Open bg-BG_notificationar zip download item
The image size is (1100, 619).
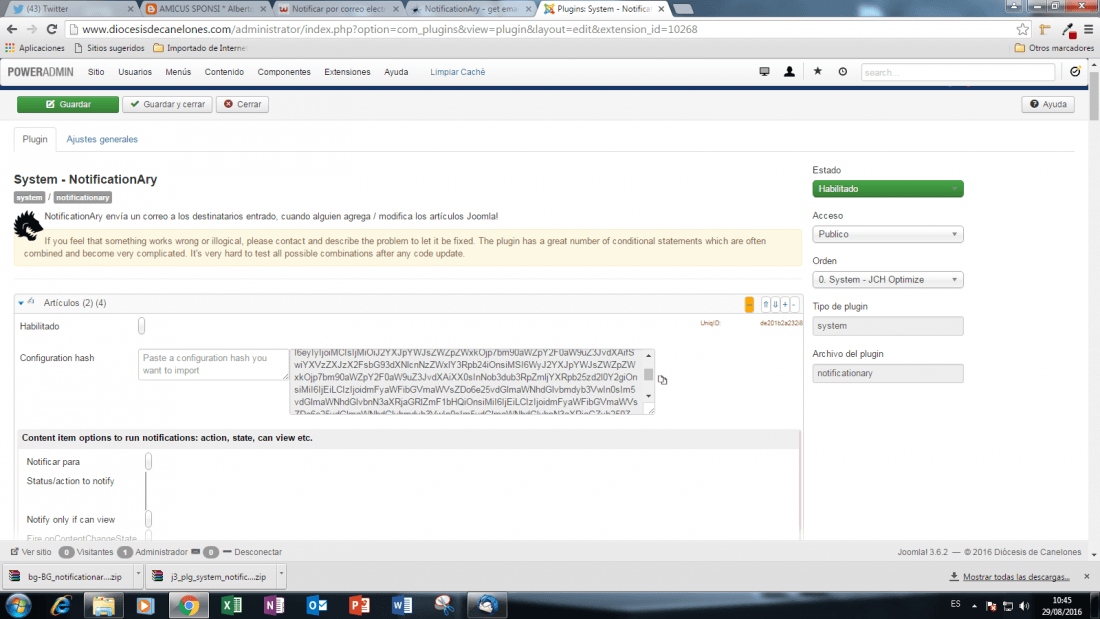[x=67, y=576]
